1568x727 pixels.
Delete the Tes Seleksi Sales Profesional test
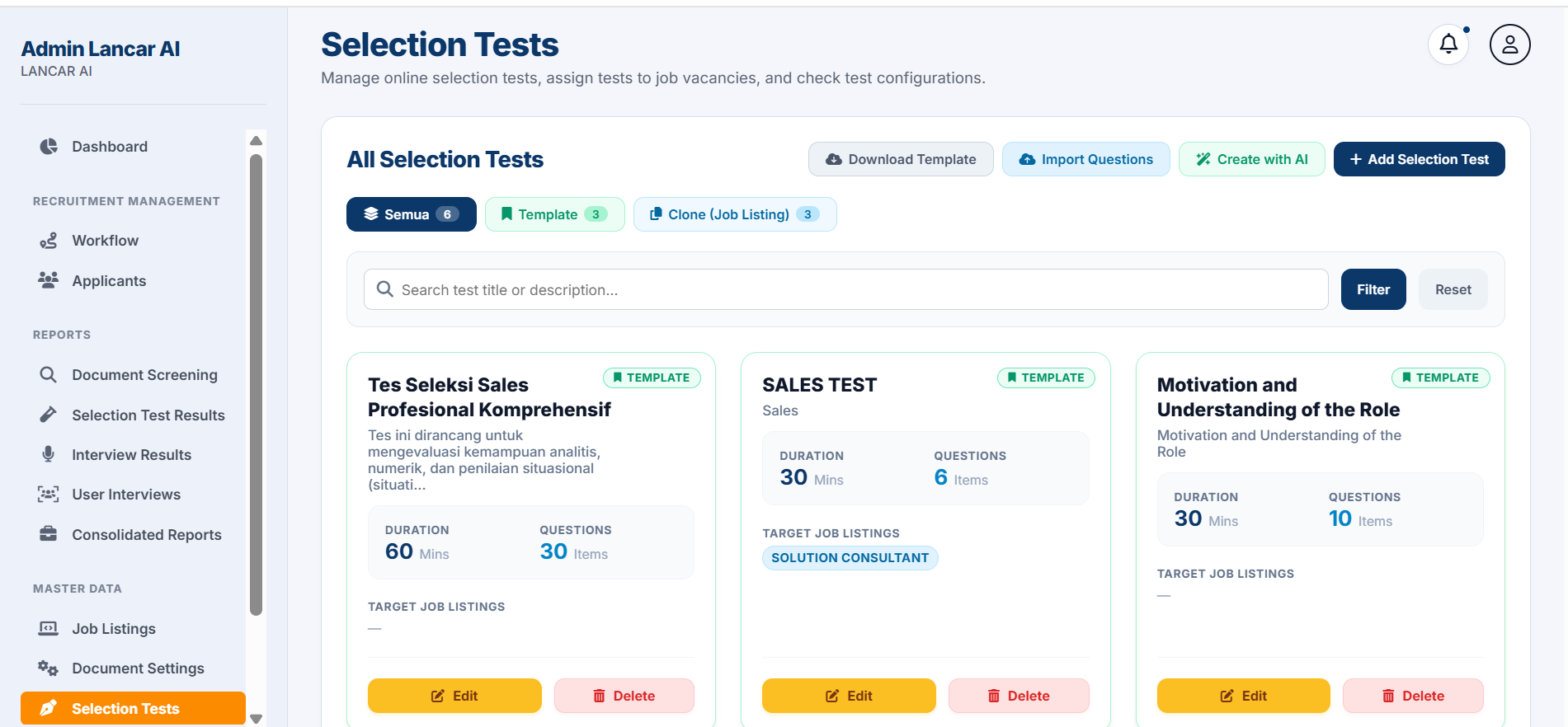click(x=624, y=696)
